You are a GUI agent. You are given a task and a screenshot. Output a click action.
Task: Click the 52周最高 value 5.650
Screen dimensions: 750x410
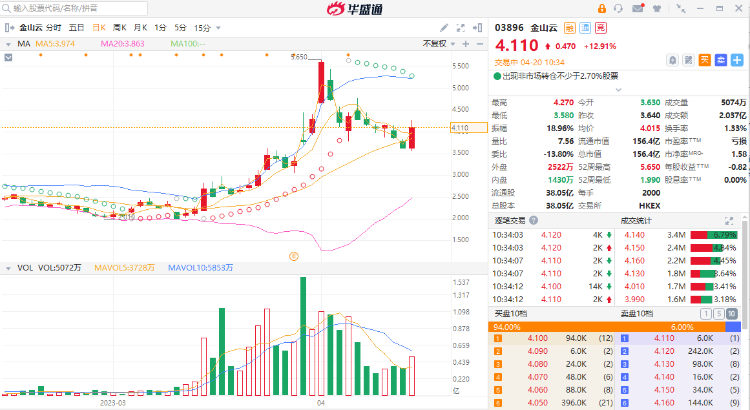[x=650, y=167]
